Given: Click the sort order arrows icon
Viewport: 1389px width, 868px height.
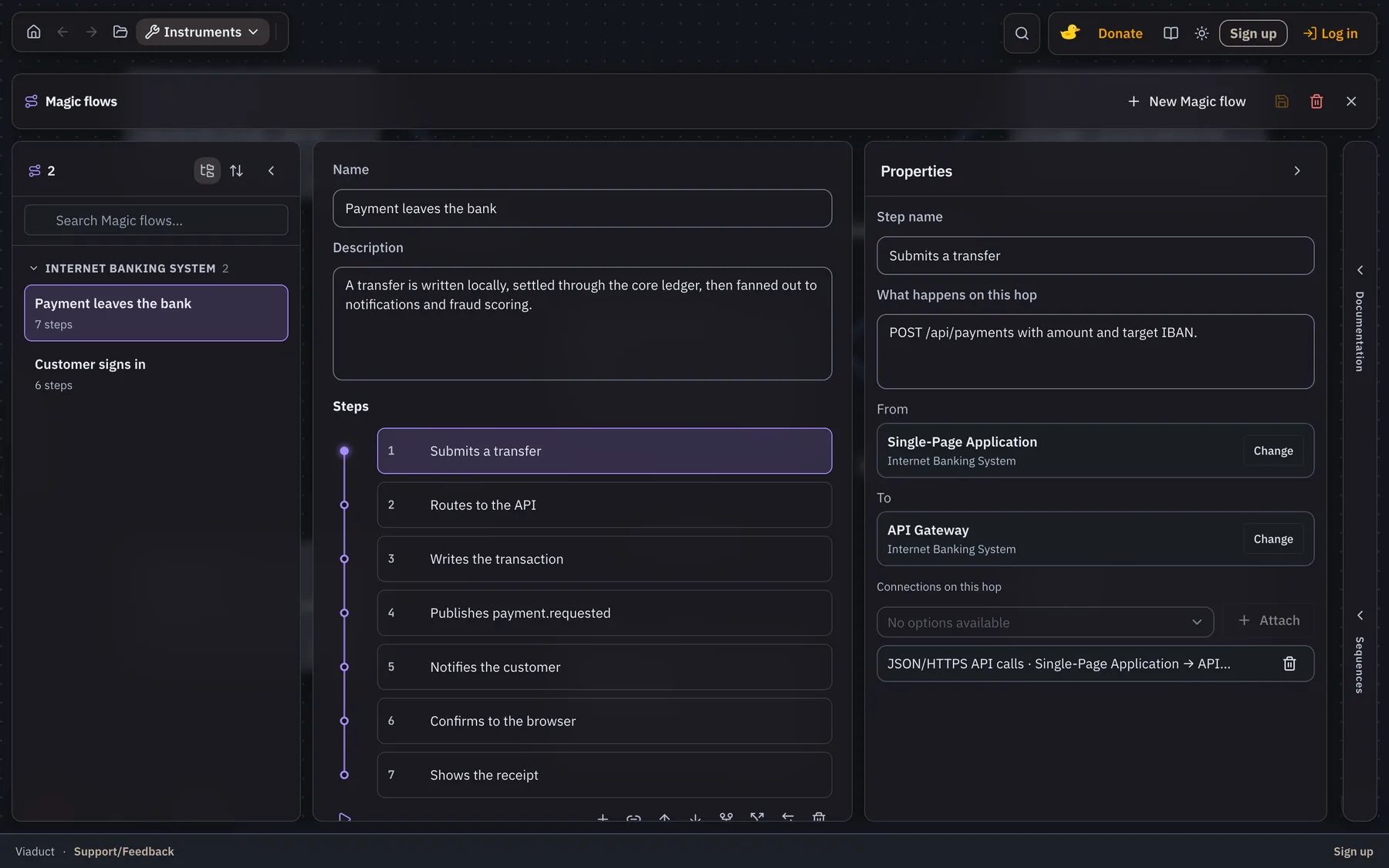Looking at the screenshot, I should pos(236,171).
